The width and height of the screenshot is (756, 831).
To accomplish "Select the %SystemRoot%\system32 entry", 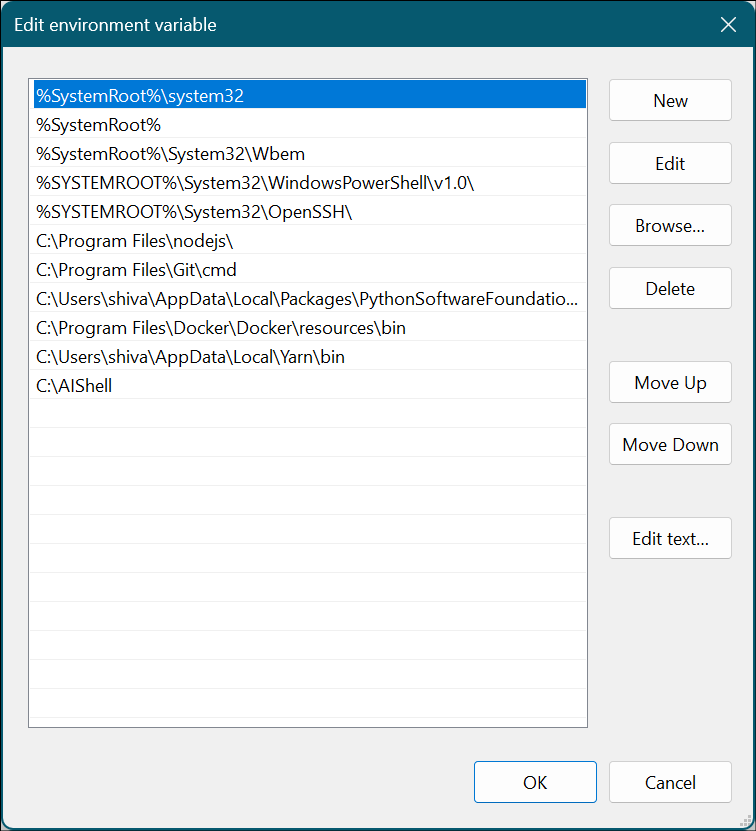I will 140,96.
